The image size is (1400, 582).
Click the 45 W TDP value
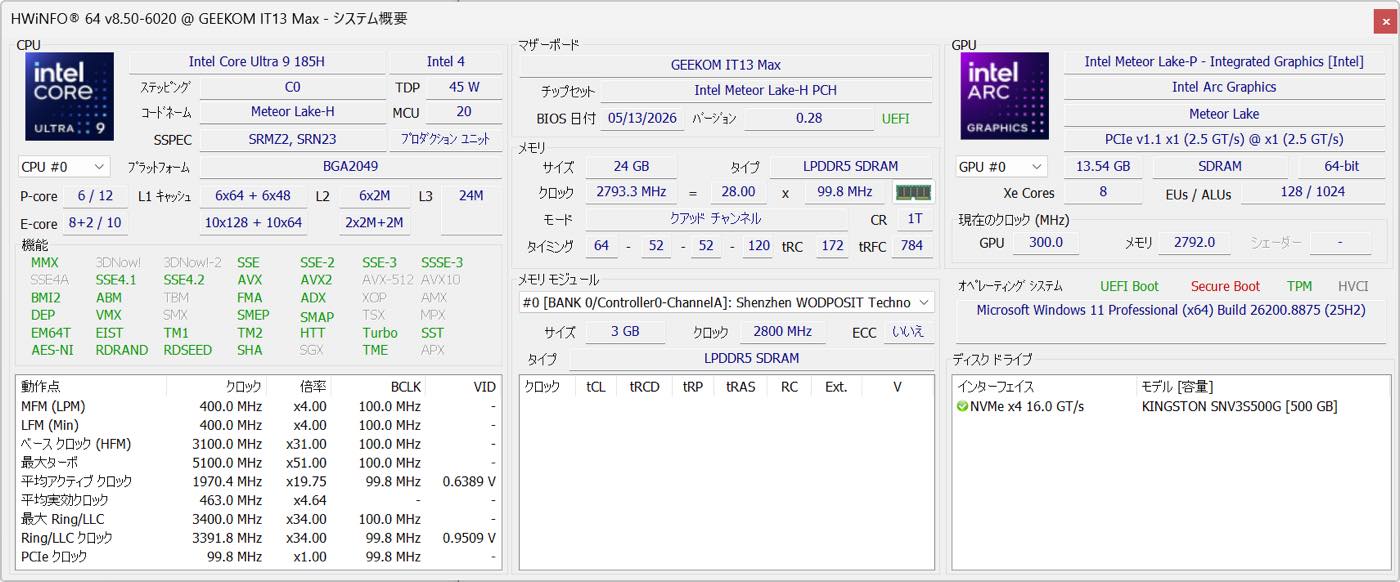click(x=463, y=87)
